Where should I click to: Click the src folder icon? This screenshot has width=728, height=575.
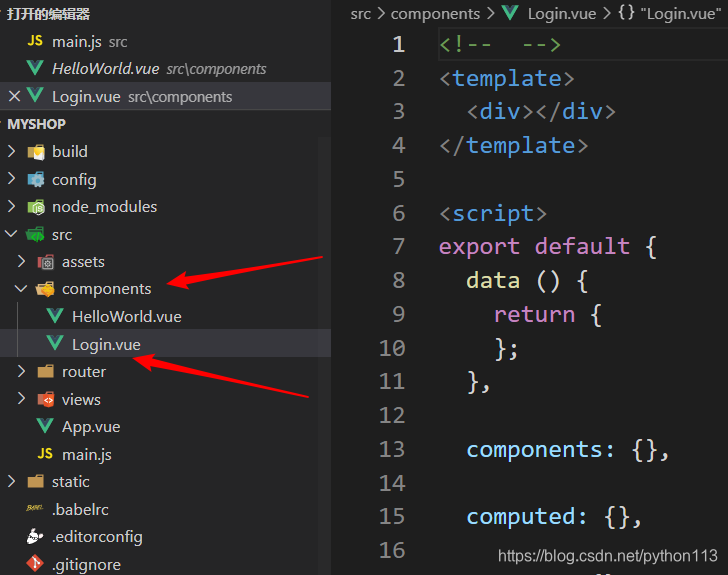click(36, 235)
